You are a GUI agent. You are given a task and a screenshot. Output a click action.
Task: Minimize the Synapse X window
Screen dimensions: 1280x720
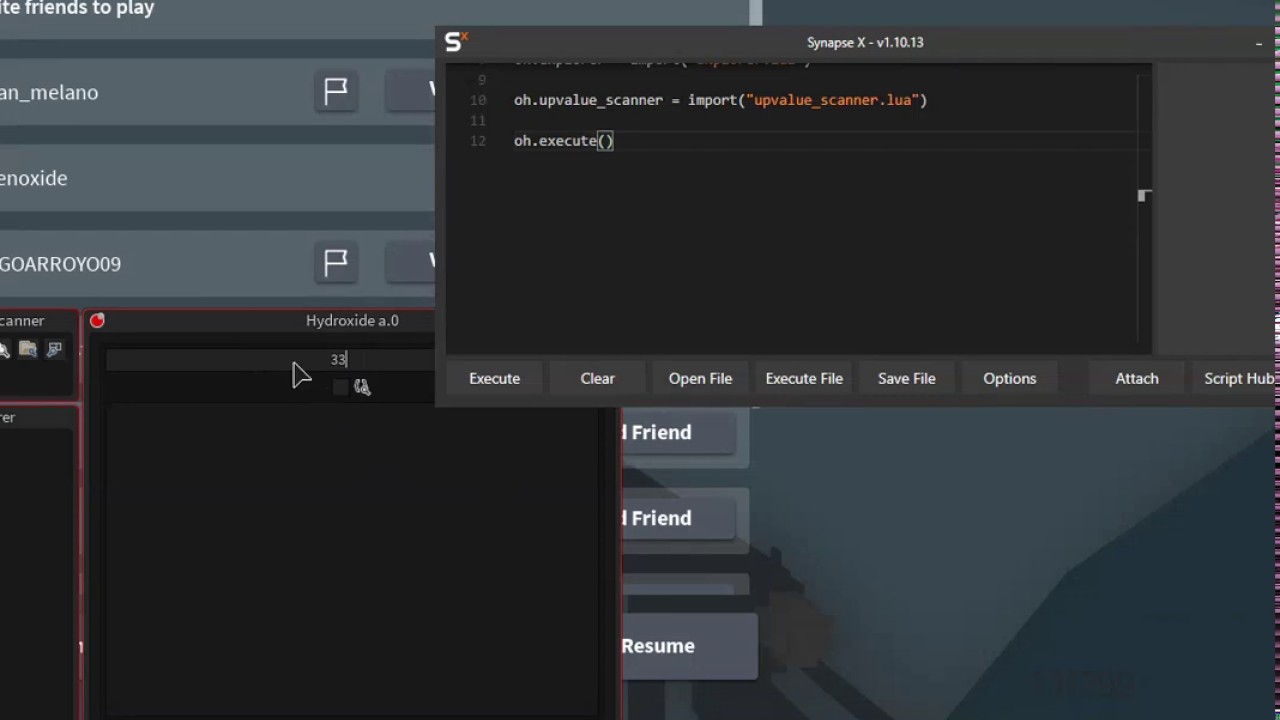pyautogui.click(x=1259, y=43)
